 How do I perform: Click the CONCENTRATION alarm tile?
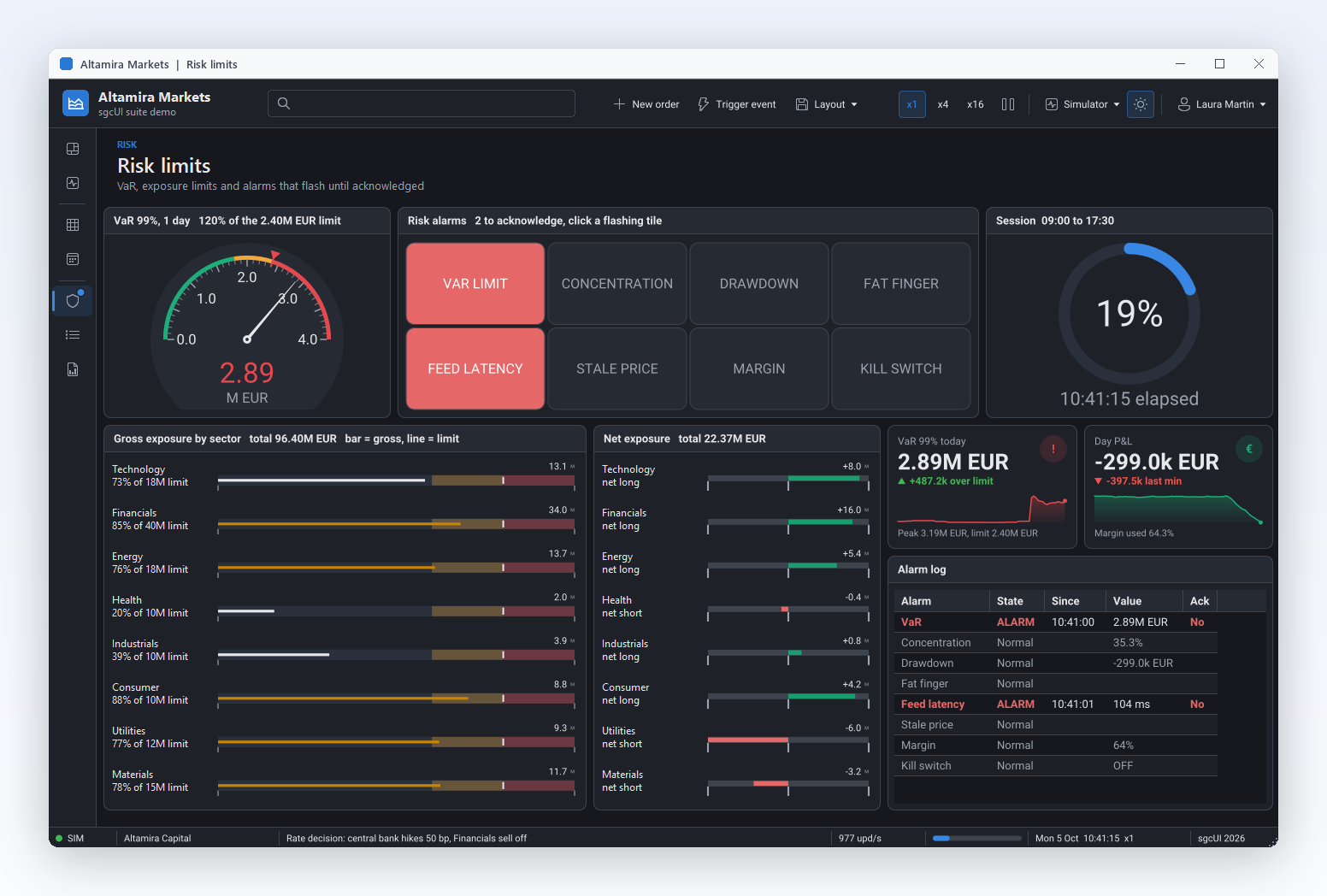[617, 284]
